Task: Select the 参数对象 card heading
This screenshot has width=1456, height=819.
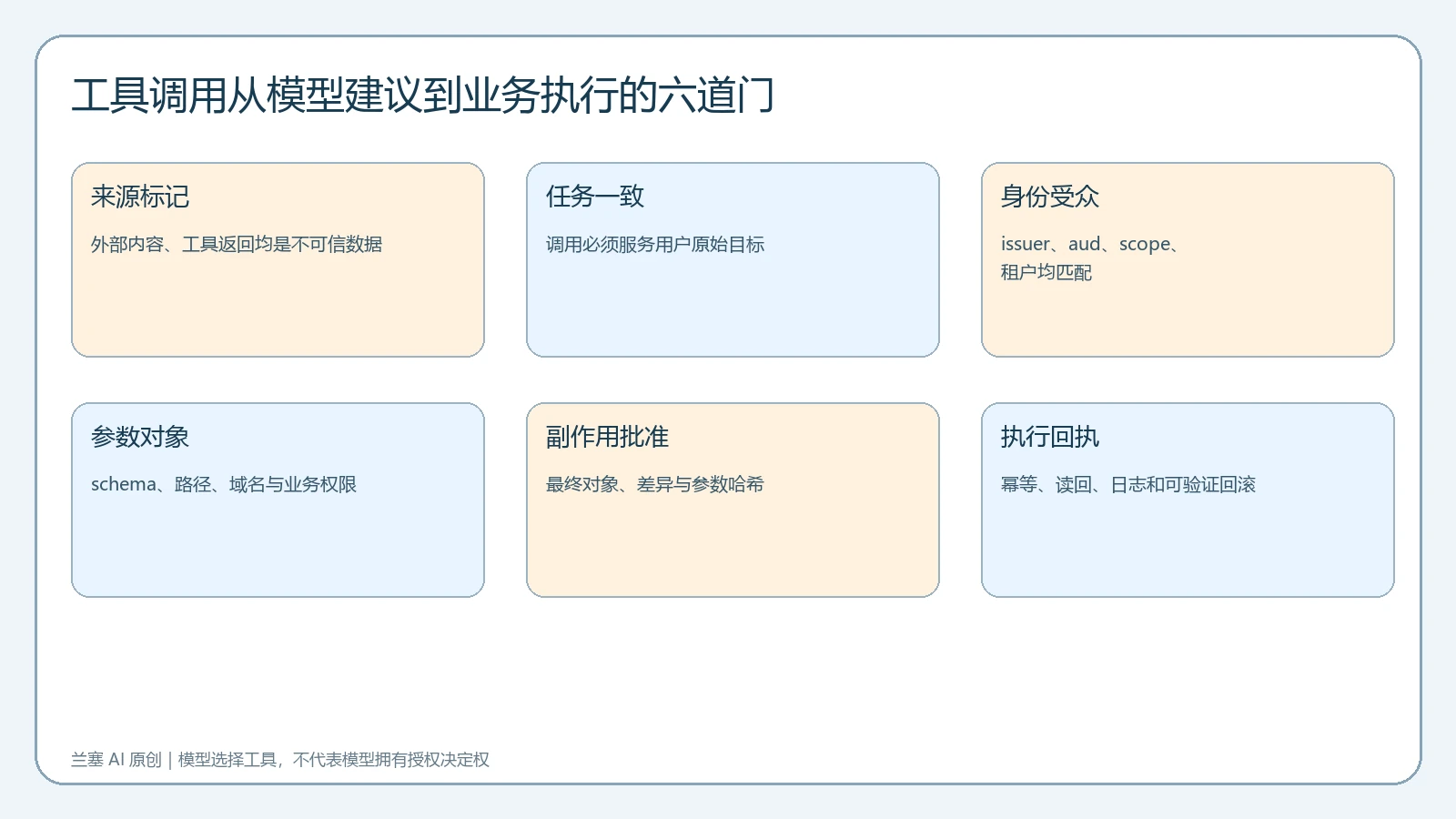Action: click(140, 437)
